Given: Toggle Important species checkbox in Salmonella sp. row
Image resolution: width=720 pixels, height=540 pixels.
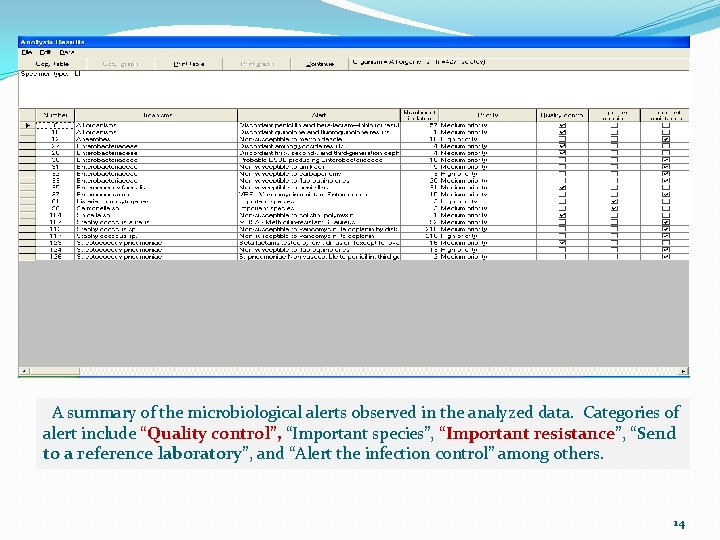Looking at the screenshot, I should coord(615,208).
